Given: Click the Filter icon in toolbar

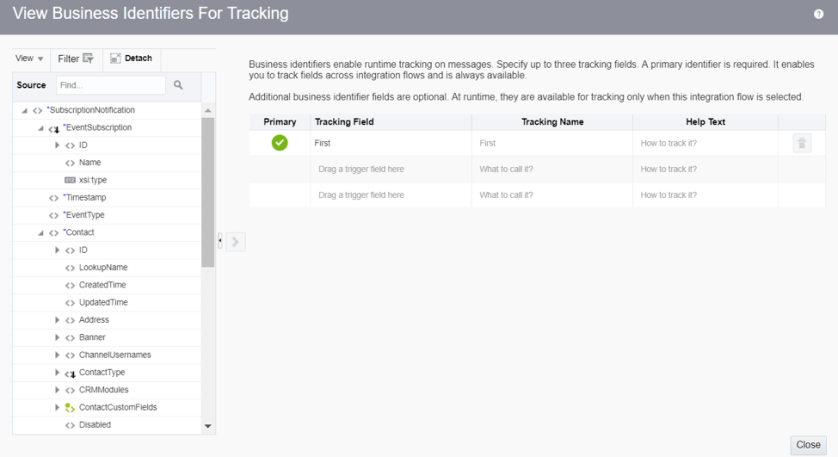Looking at the screenshot, I should pyautogui.click(x=88, y=58).
